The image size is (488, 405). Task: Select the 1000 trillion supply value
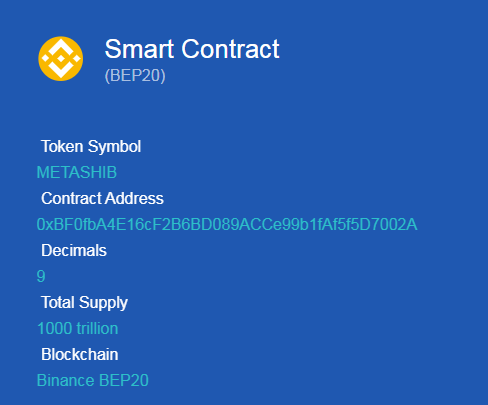[x=78, y=328]
